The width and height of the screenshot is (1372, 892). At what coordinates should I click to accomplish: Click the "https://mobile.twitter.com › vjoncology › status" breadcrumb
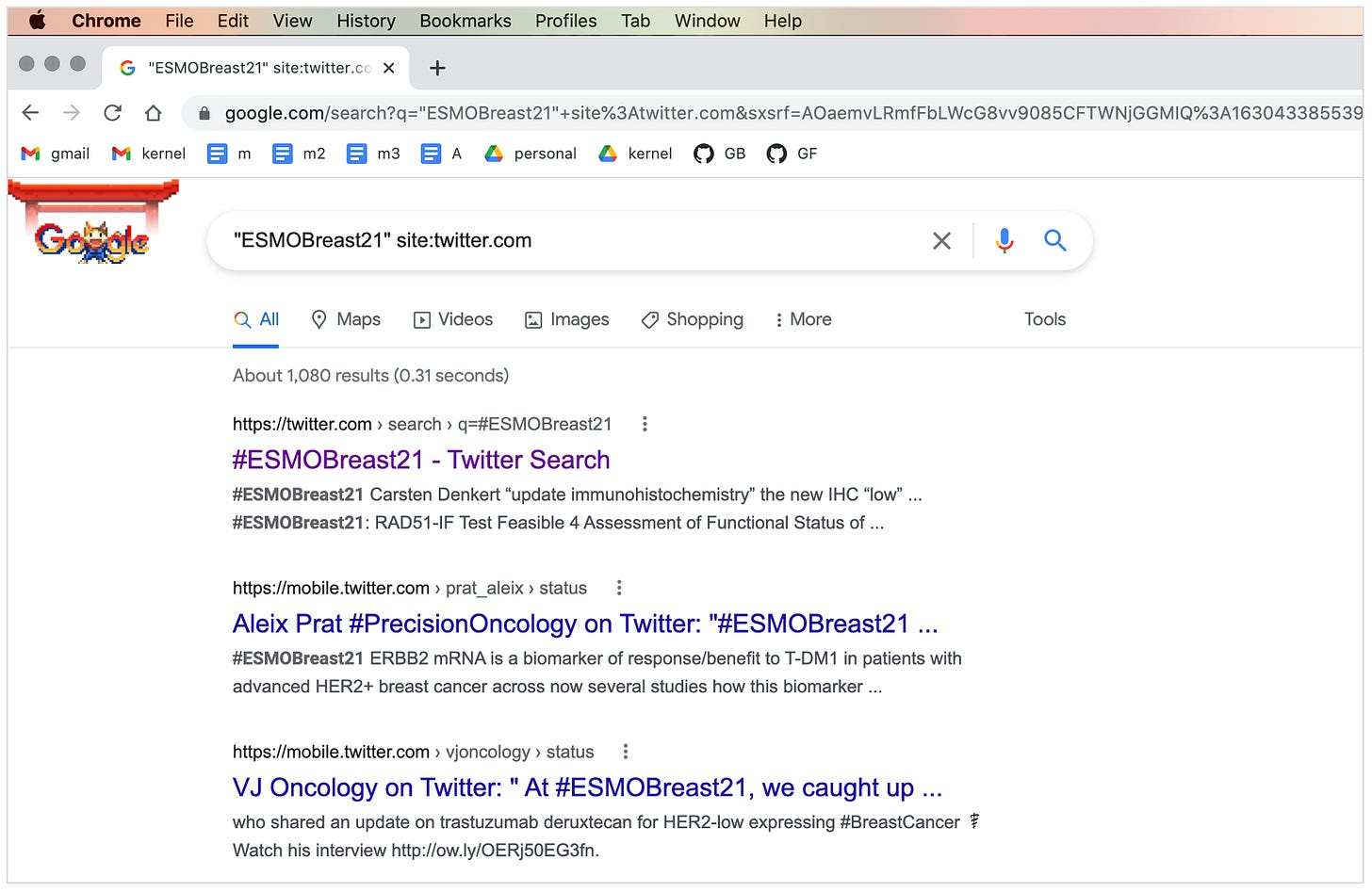[x=414, y=753]
